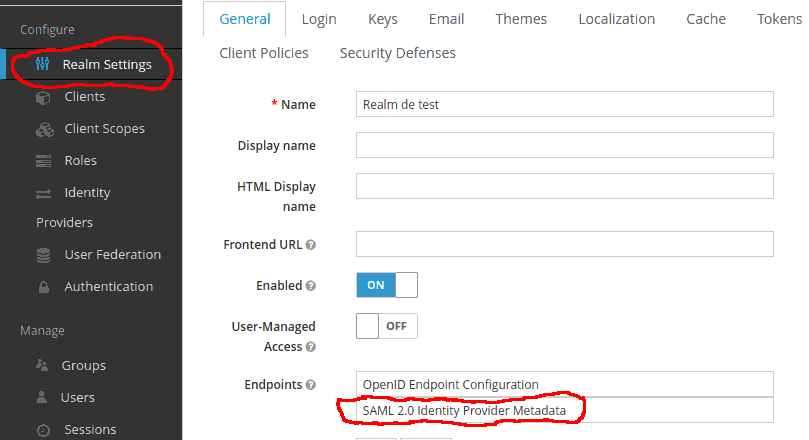Open the Cache tab
Image resolution: width=809 pixels, height=440 pixels.
[x=706, y=19]
